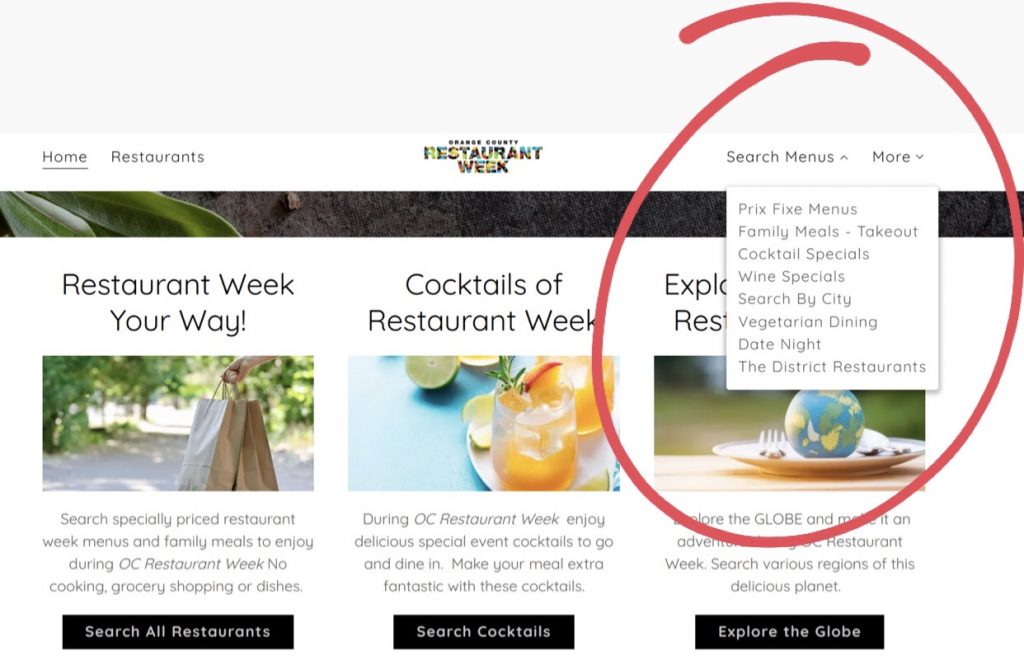The image size is (1024, 665).
Task: Open Wine Specials from the menu
Action: coord(791,276)
